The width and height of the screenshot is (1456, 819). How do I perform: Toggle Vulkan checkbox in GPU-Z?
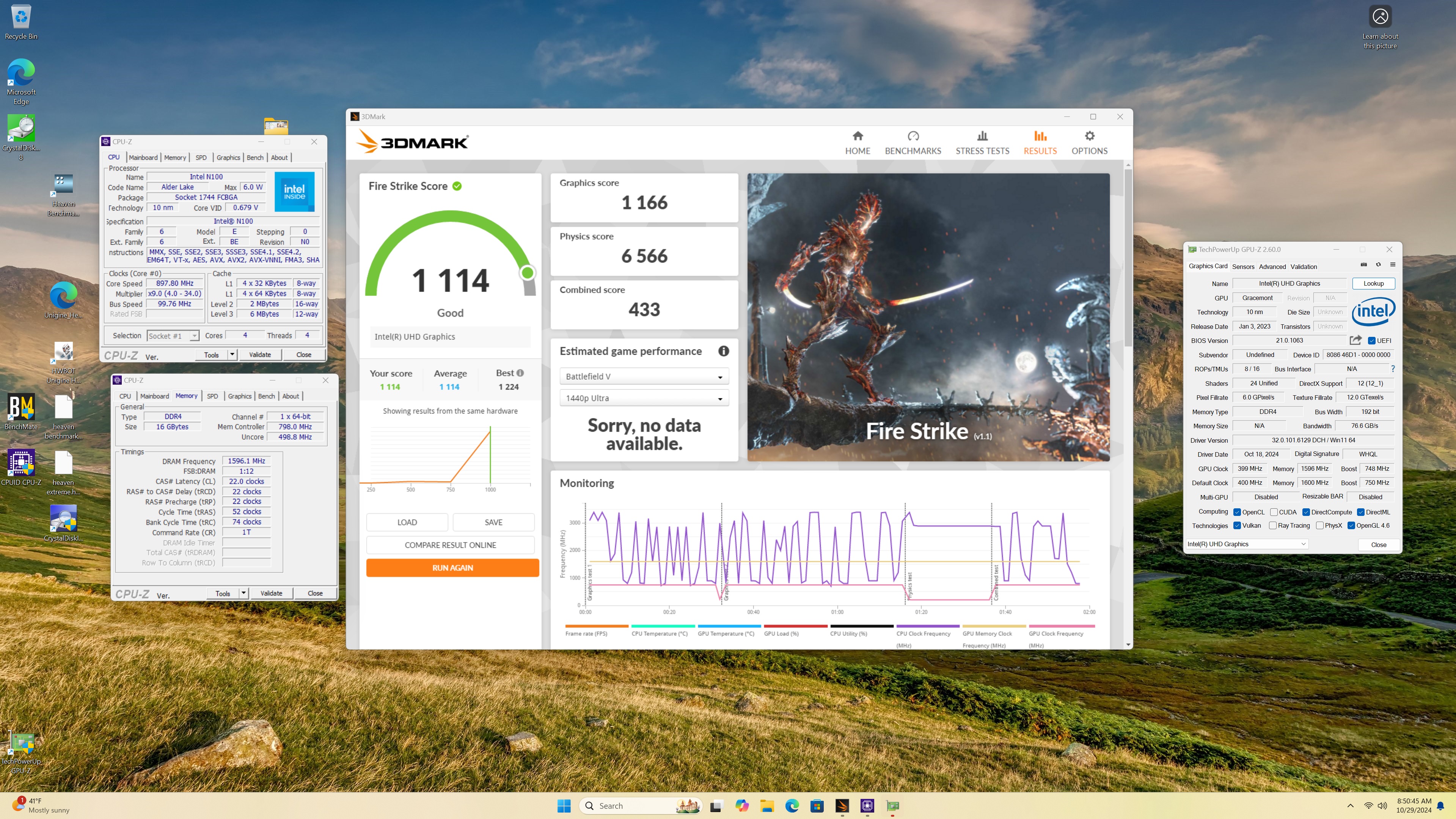pos(1237,526)
